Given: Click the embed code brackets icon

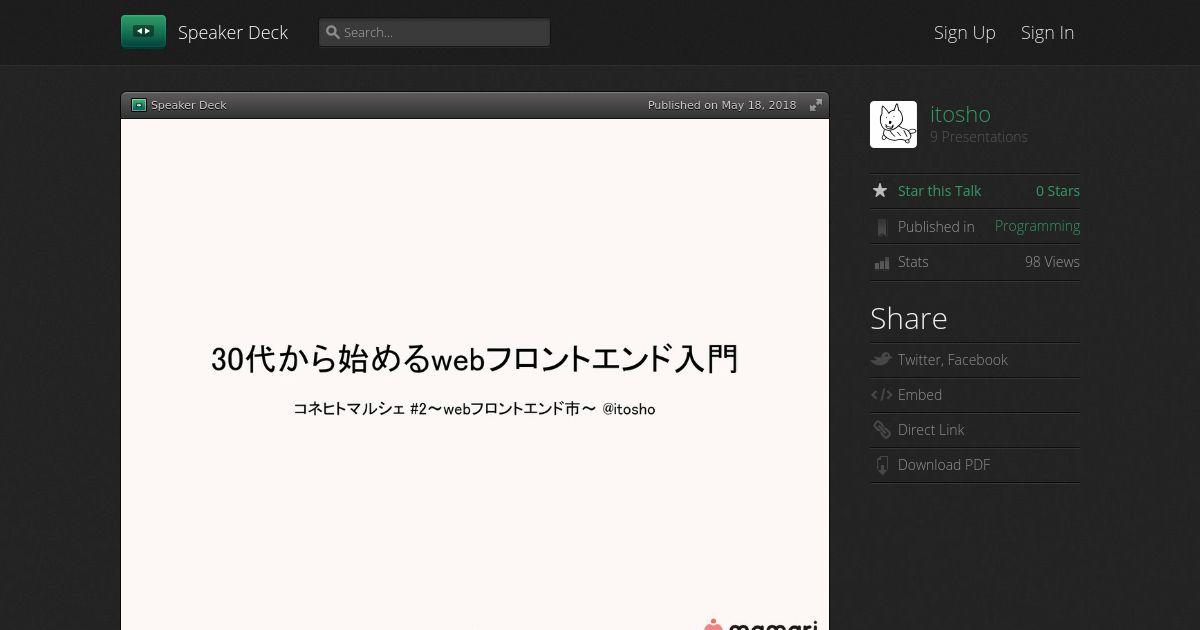Looking at the screenshot, I should (x=881, y=395).
